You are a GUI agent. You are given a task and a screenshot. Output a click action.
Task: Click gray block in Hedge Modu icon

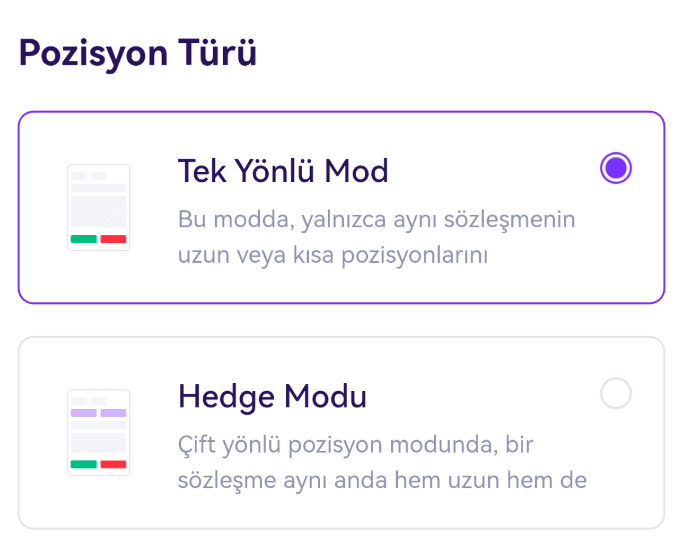pos(99,443)
